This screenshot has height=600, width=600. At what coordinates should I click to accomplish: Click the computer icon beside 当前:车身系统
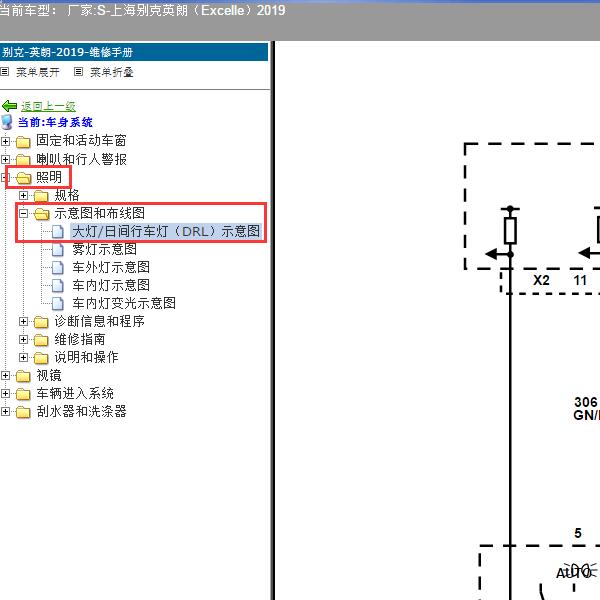tap(7, 122)
